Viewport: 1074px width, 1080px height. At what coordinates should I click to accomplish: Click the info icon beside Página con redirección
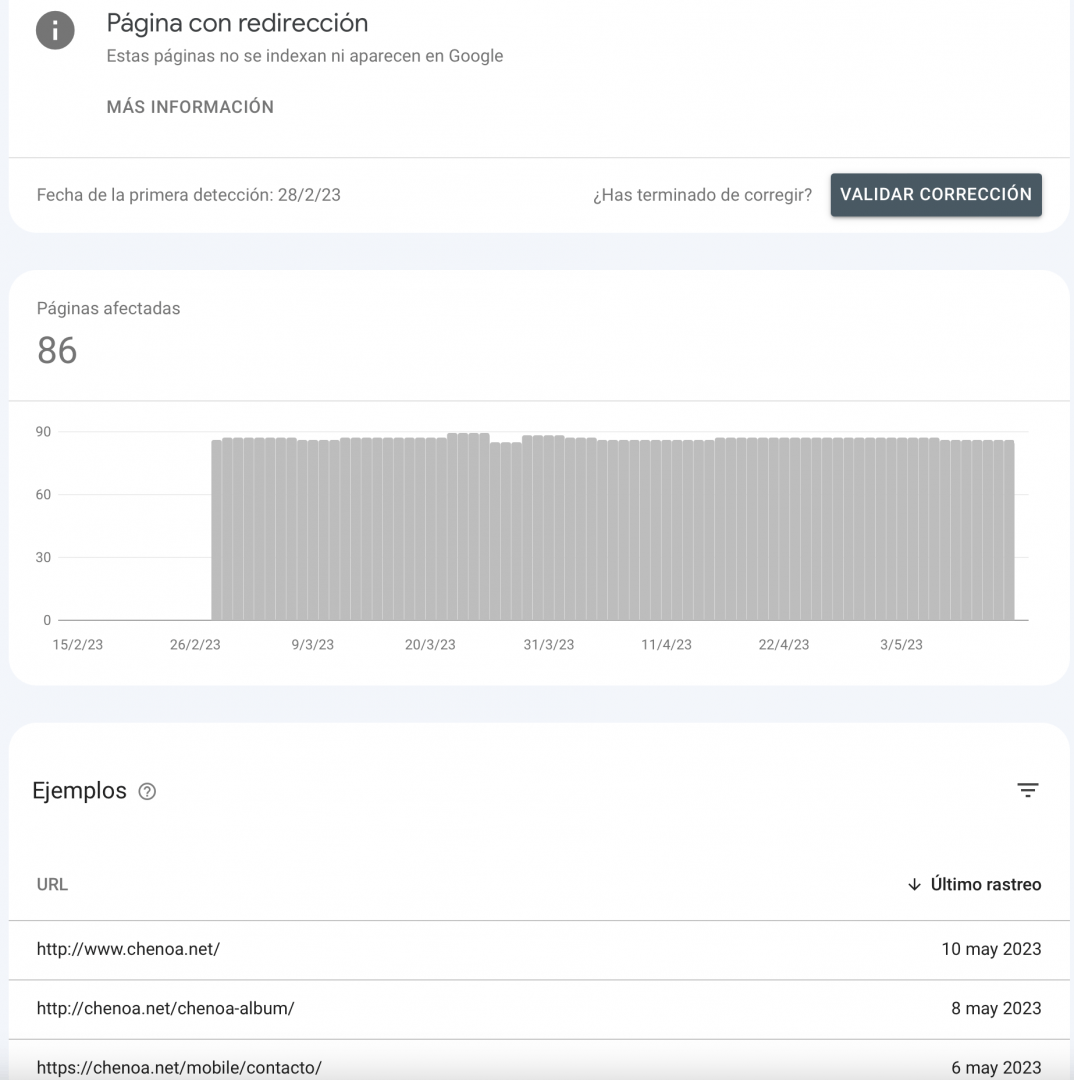click(55, 30)
